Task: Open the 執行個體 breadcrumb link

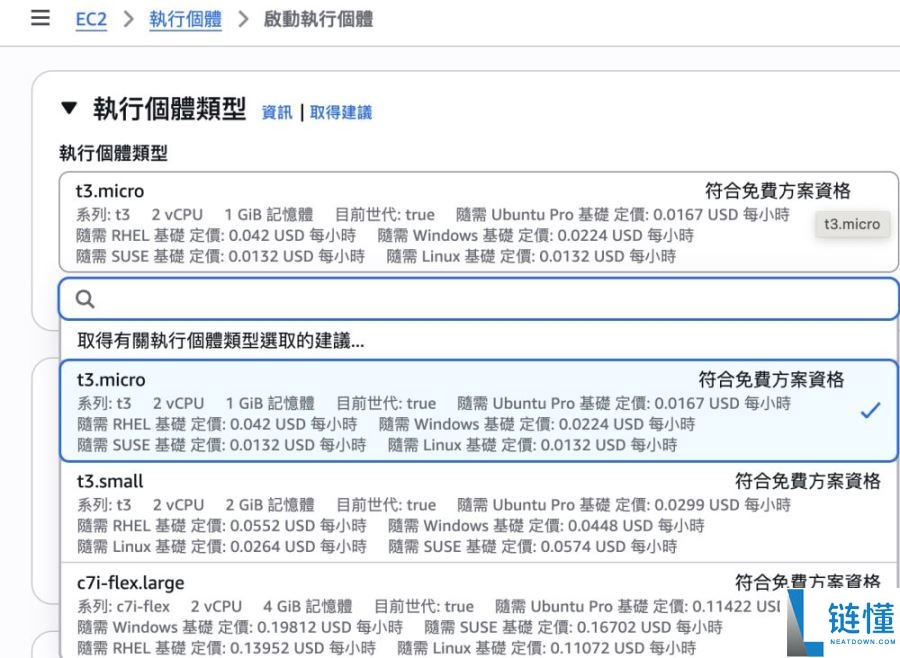Action: coord(185,19)
